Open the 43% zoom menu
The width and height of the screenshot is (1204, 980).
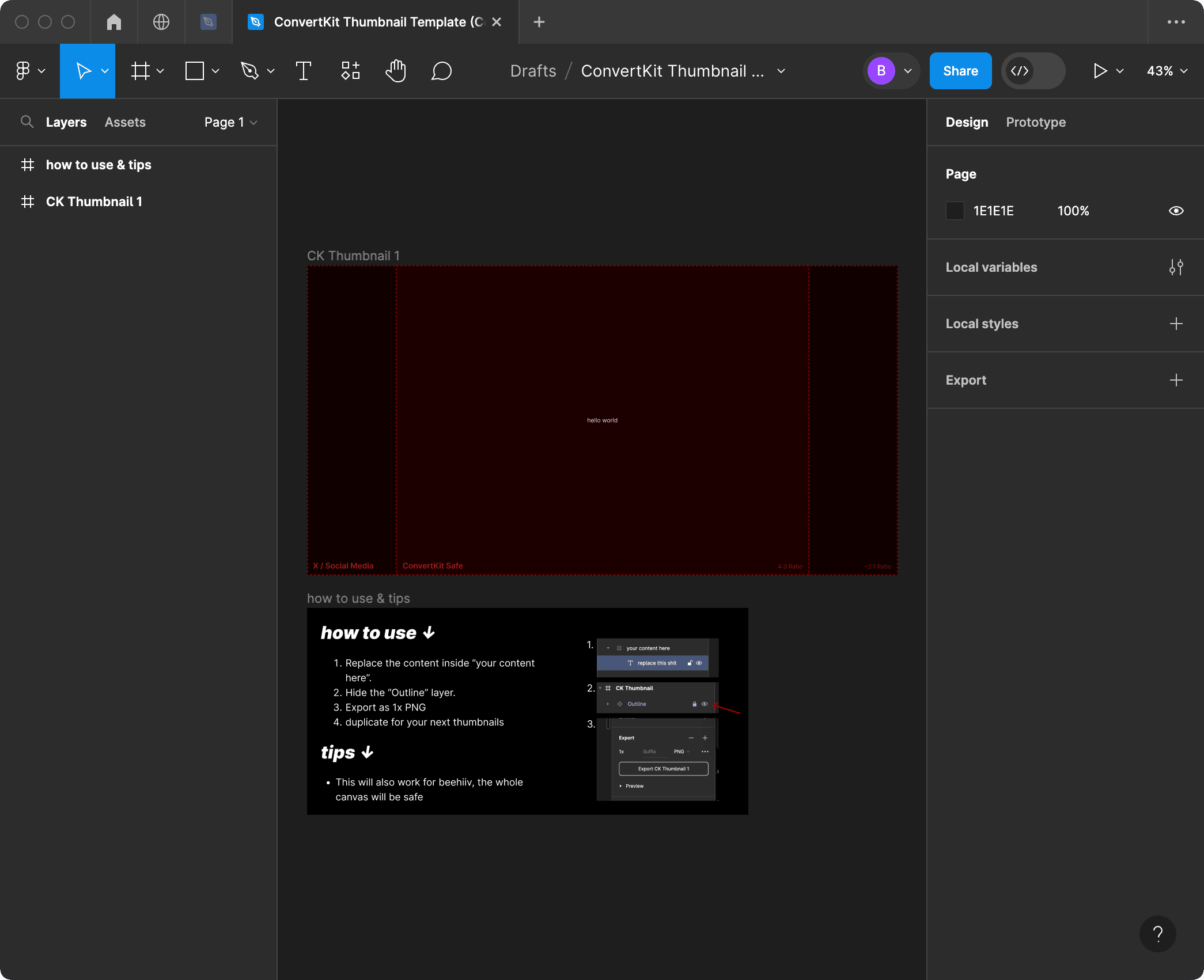click(1167, 71)
